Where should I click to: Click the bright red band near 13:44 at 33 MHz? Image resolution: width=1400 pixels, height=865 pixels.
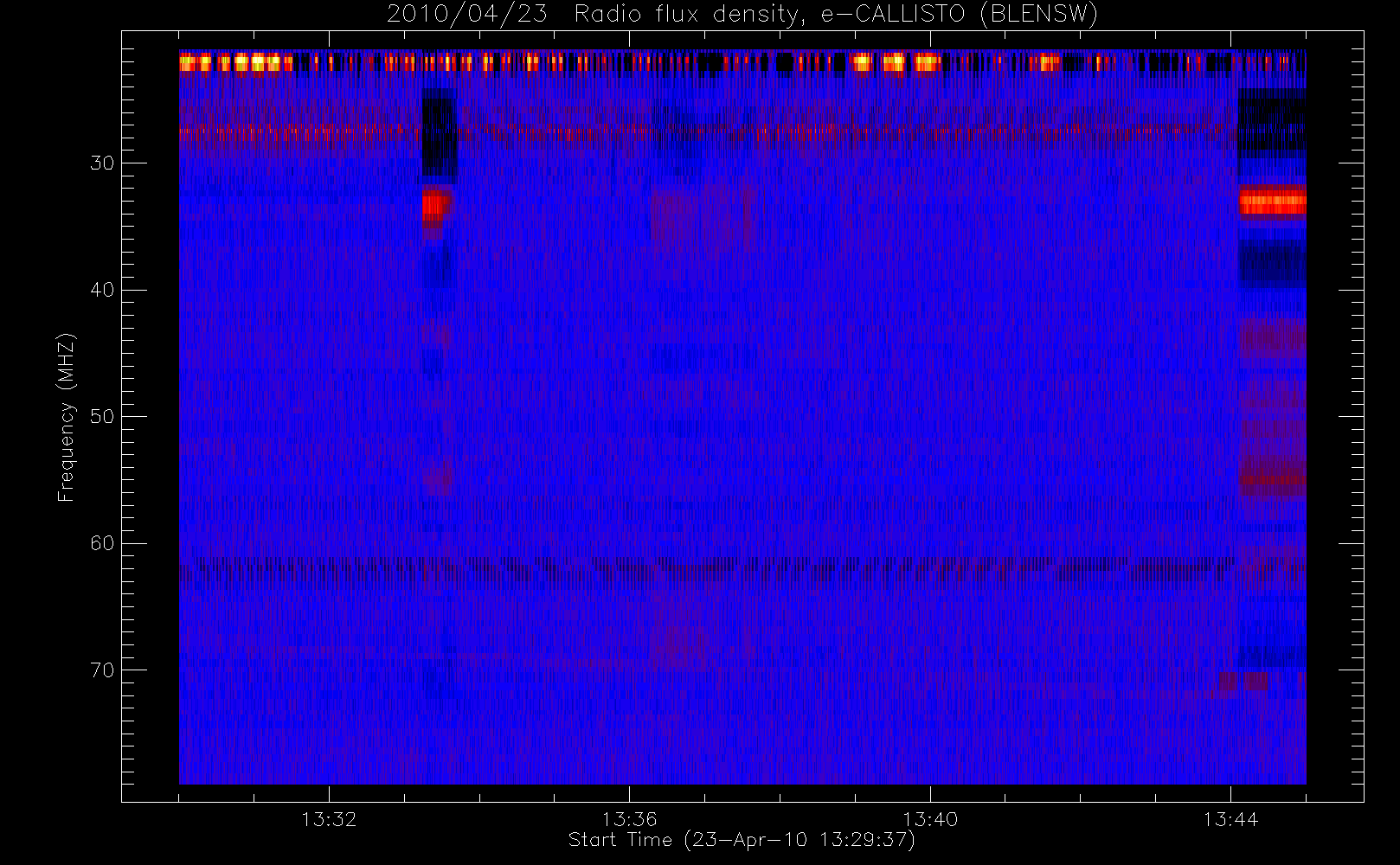pos(1272,203)
